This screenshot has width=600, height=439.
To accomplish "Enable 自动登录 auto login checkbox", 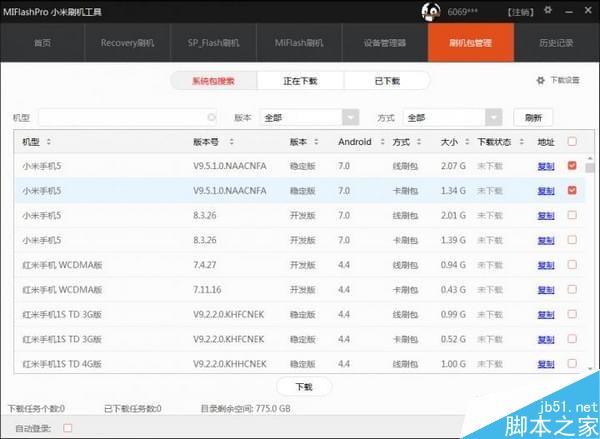I will pos(68,428).
